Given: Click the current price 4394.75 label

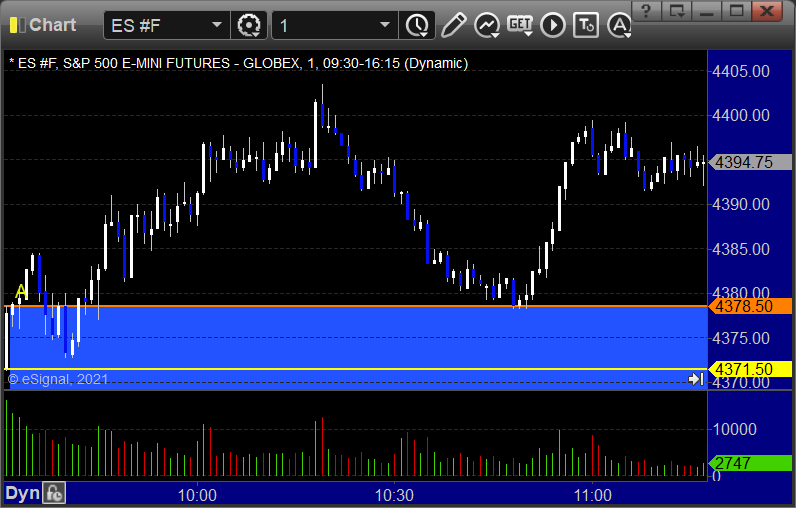Looking at the screenshot, I should click(750, 162).
